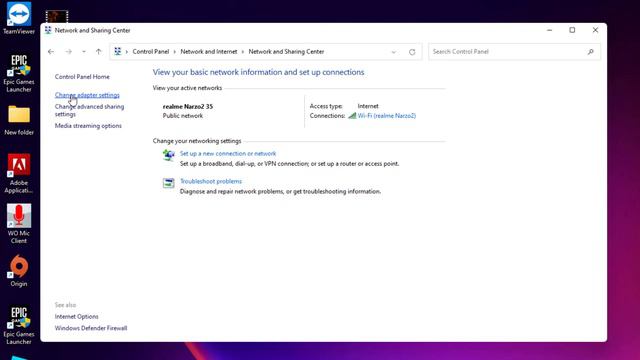The height and width of the screenshot is (360, 640).
Task: Go back using the Back arrow
Action: coord(51,52)
